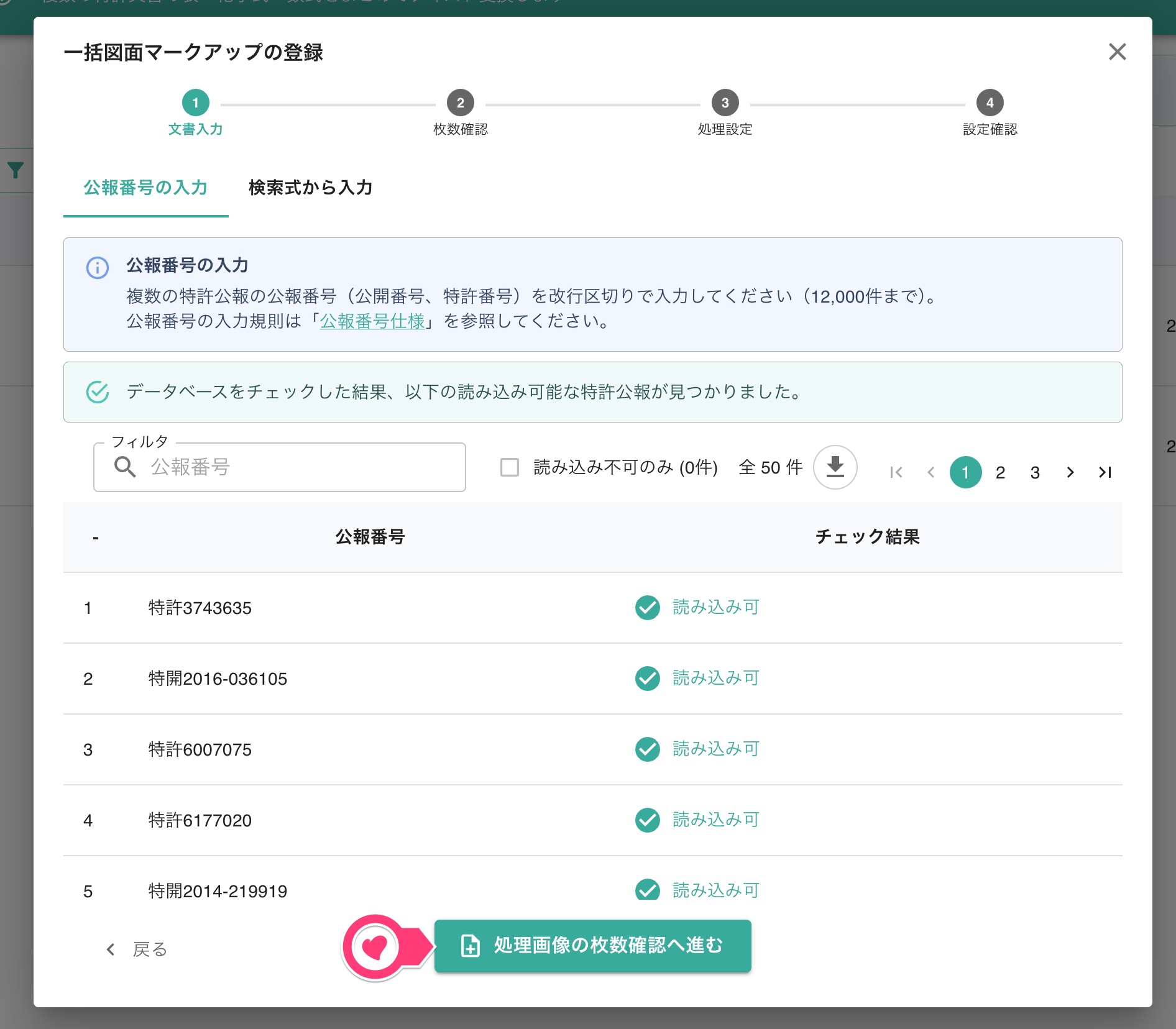Click the 設定確認 step label
1176x1029 pixels.
[x=990, y=129]
